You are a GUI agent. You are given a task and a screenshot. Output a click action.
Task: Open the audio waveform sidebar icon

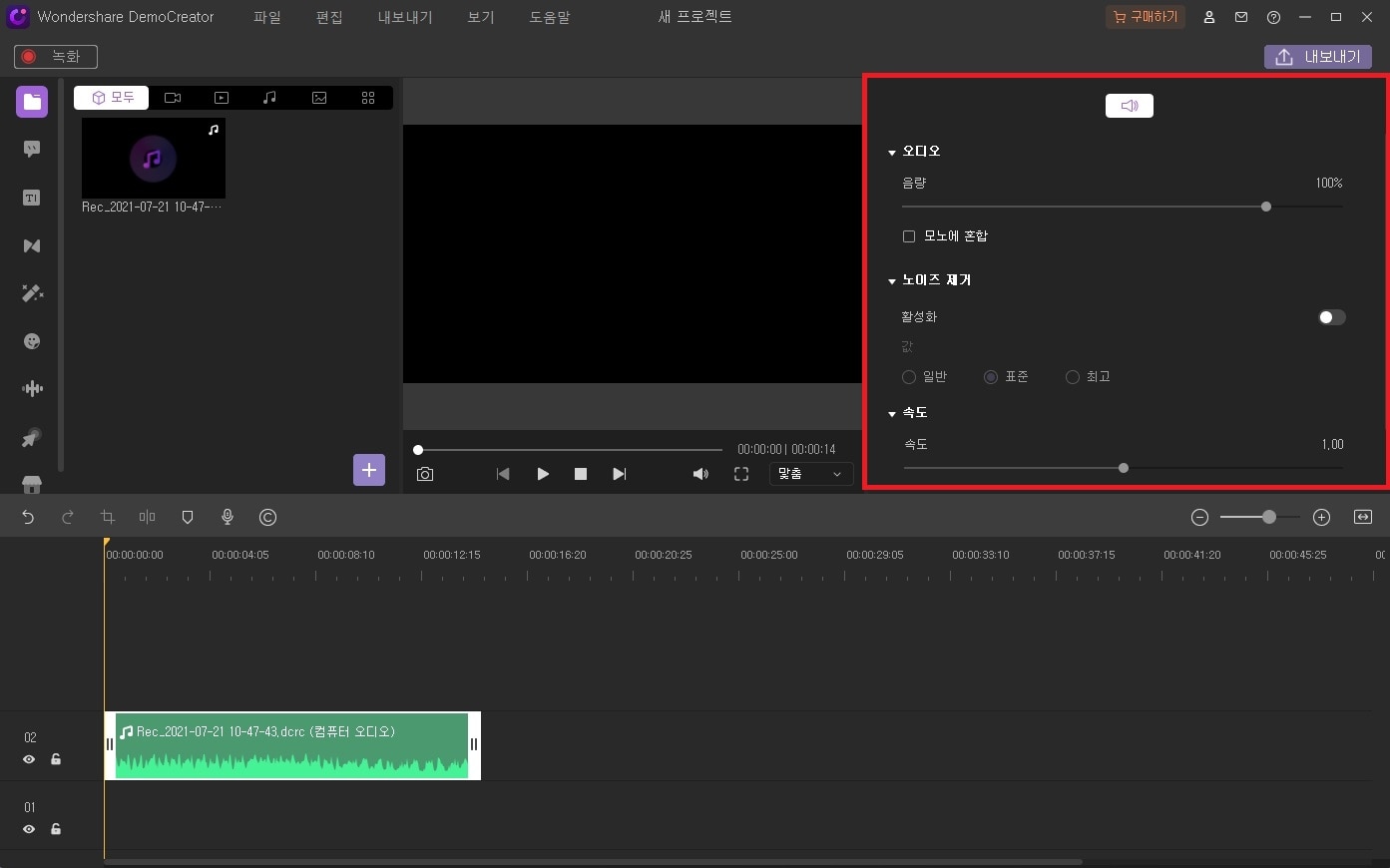[32, 389]
